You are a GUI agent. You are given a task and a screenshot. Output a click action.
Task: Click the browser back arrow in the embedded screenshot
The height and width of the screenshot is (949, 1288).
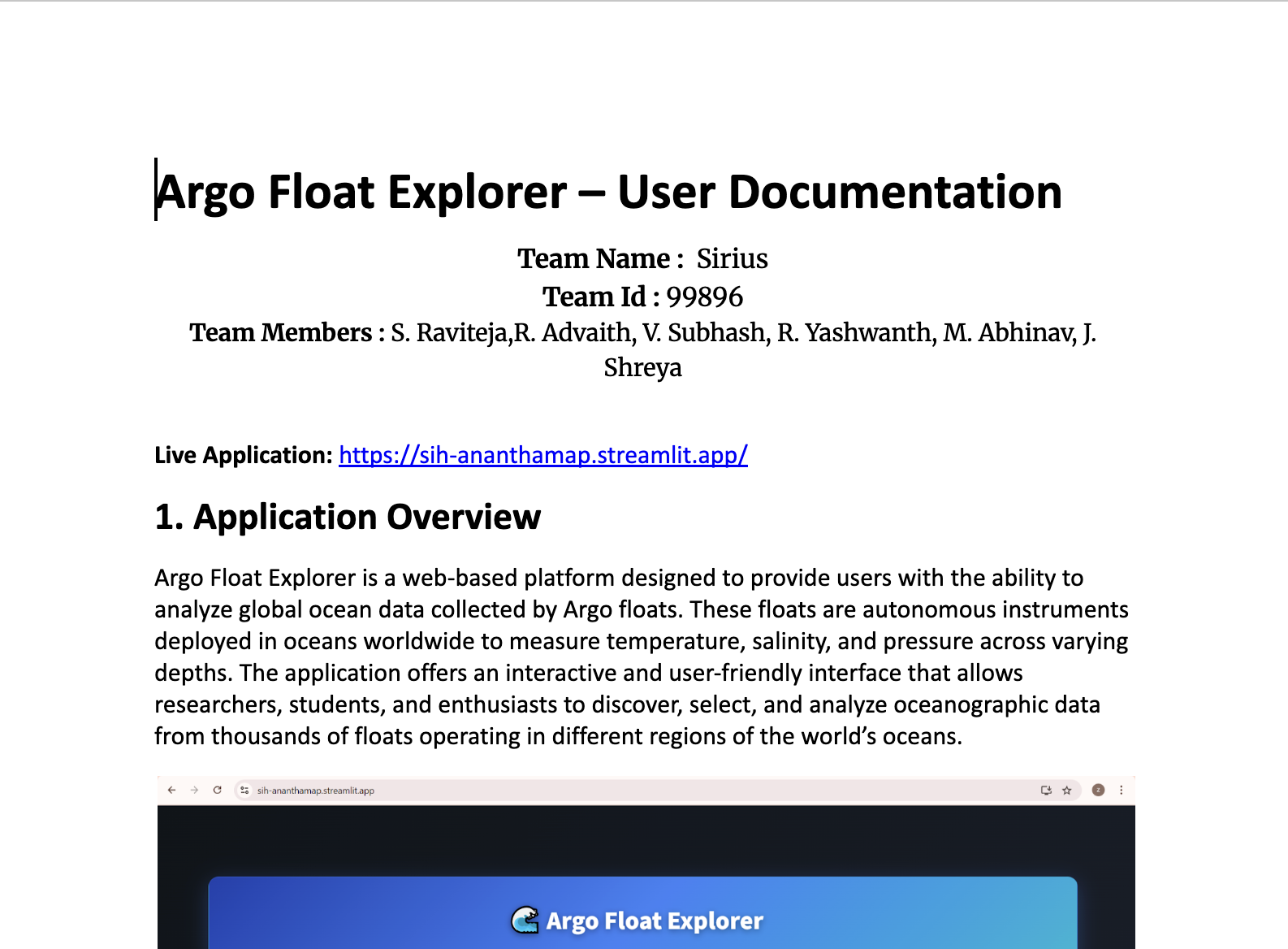coord(171,790)
